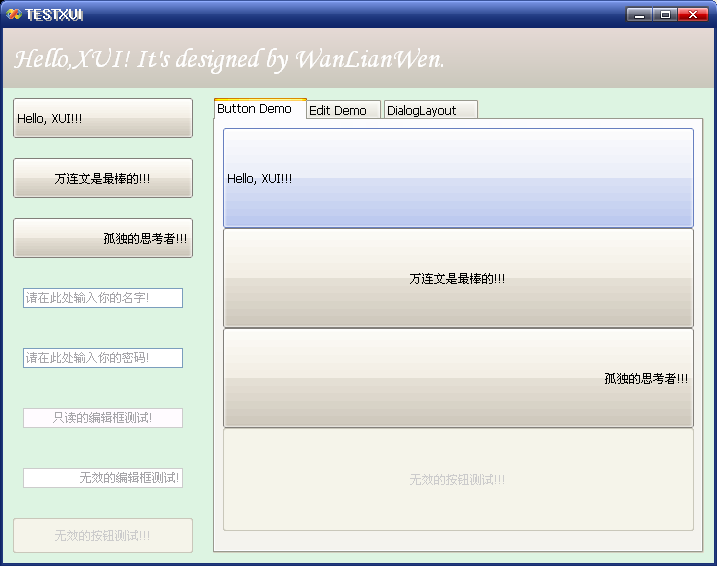Click the 'Hello,XUI!' header banner text
The height and width of the screenshot is (566, 717).
tap(229, 59)
